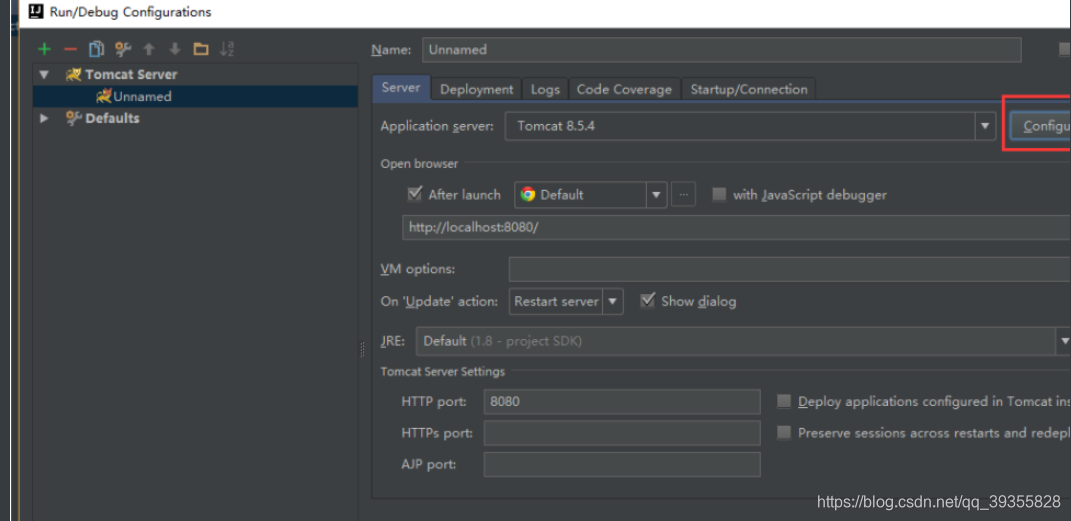The height and width of the screenshot is (521, 1071).
Task: Open the Startup/Connection tab
Action: [x=749, y=89]
